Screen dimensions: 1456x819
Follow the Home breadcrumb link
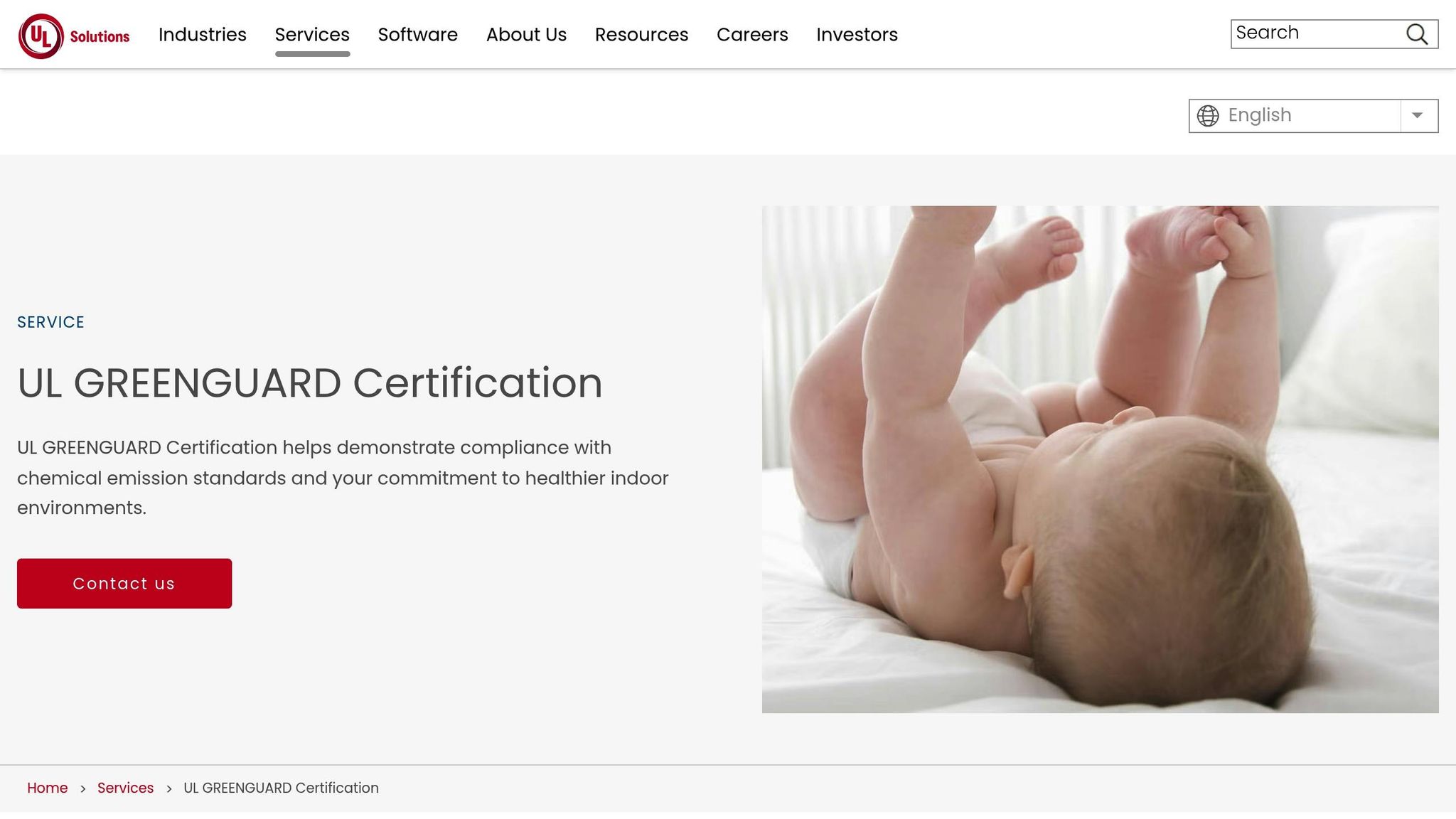pyautogui.click(x=48, y=788)
